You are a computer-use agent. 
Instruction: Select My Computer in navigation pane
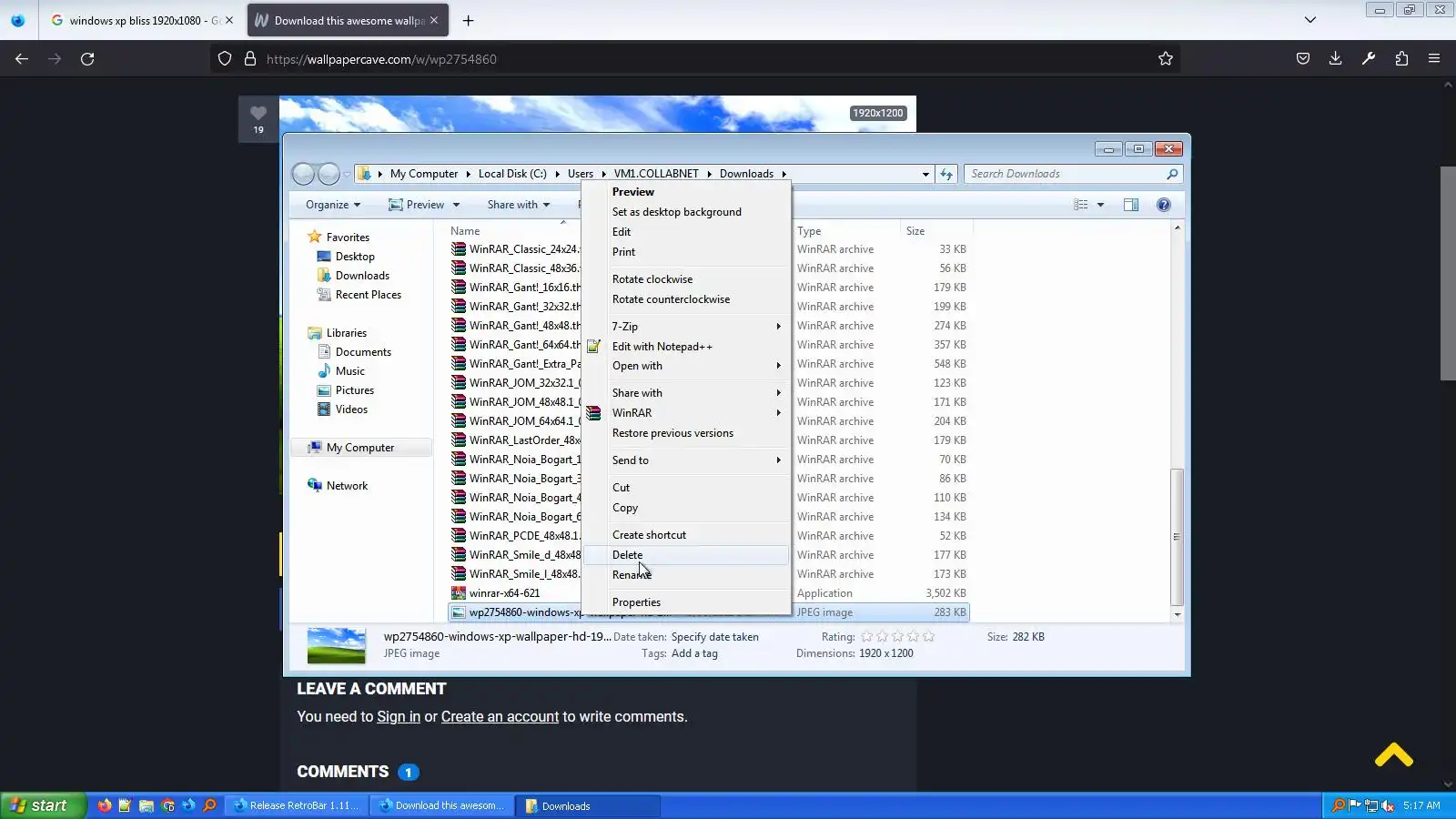click(x=360, y=448)
